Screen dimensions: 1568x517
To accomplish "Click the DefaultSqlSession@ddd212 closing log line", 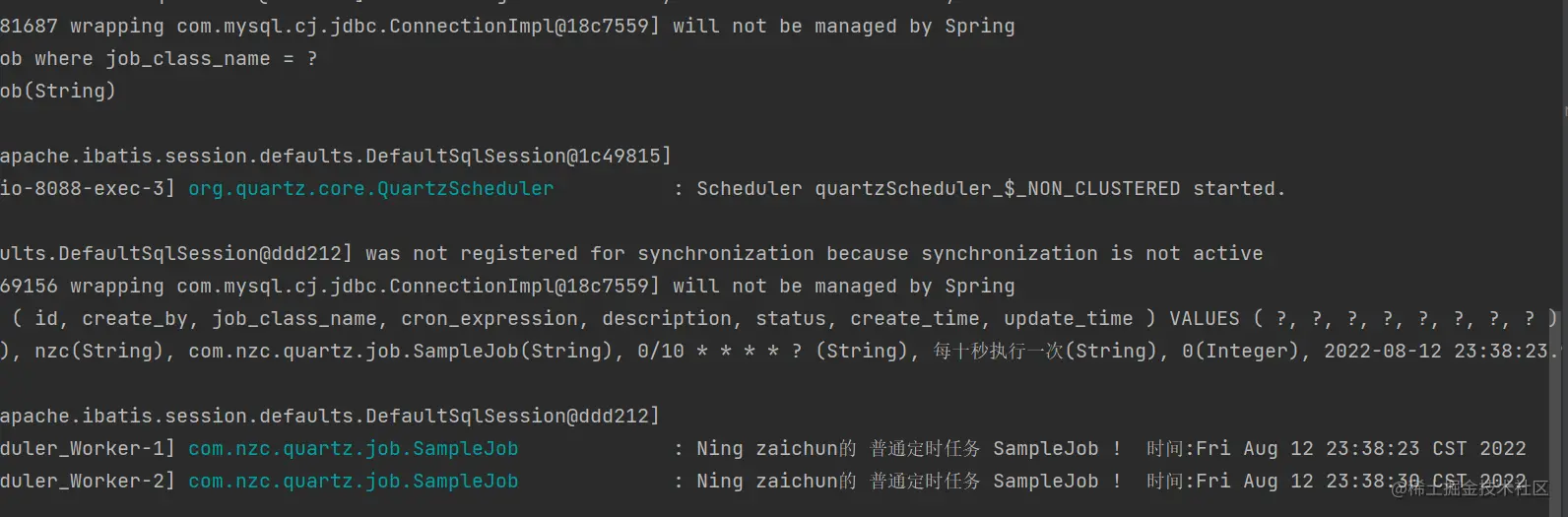I will tap(329, 416).
